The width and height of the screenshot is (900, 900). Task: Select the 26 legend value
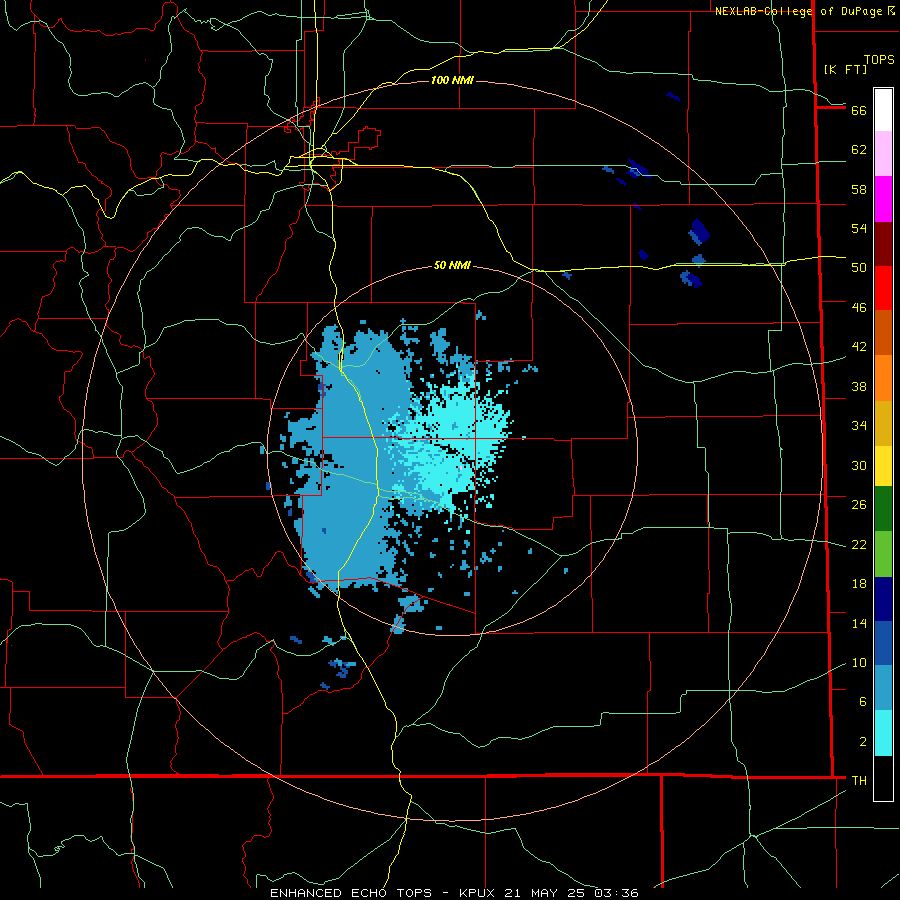859,505
